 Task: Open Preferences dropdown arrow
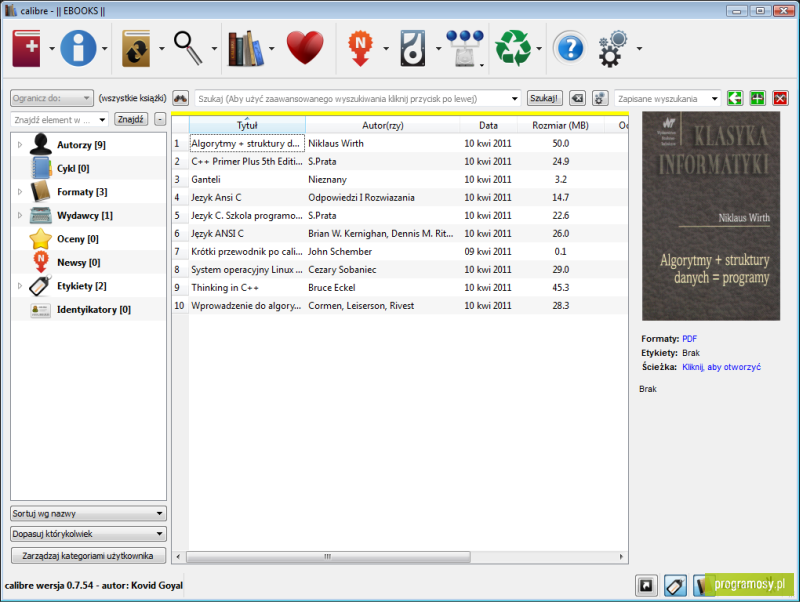click(639, 48)
